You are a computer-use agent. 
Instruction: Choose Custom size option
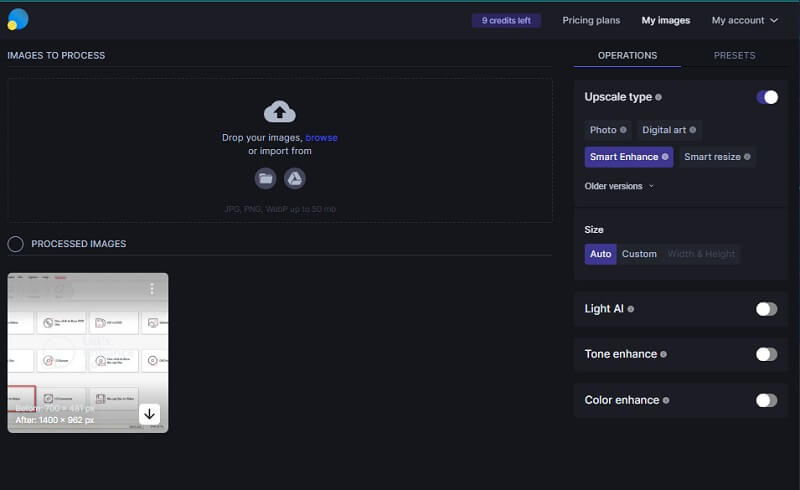[x=639, y=254]
